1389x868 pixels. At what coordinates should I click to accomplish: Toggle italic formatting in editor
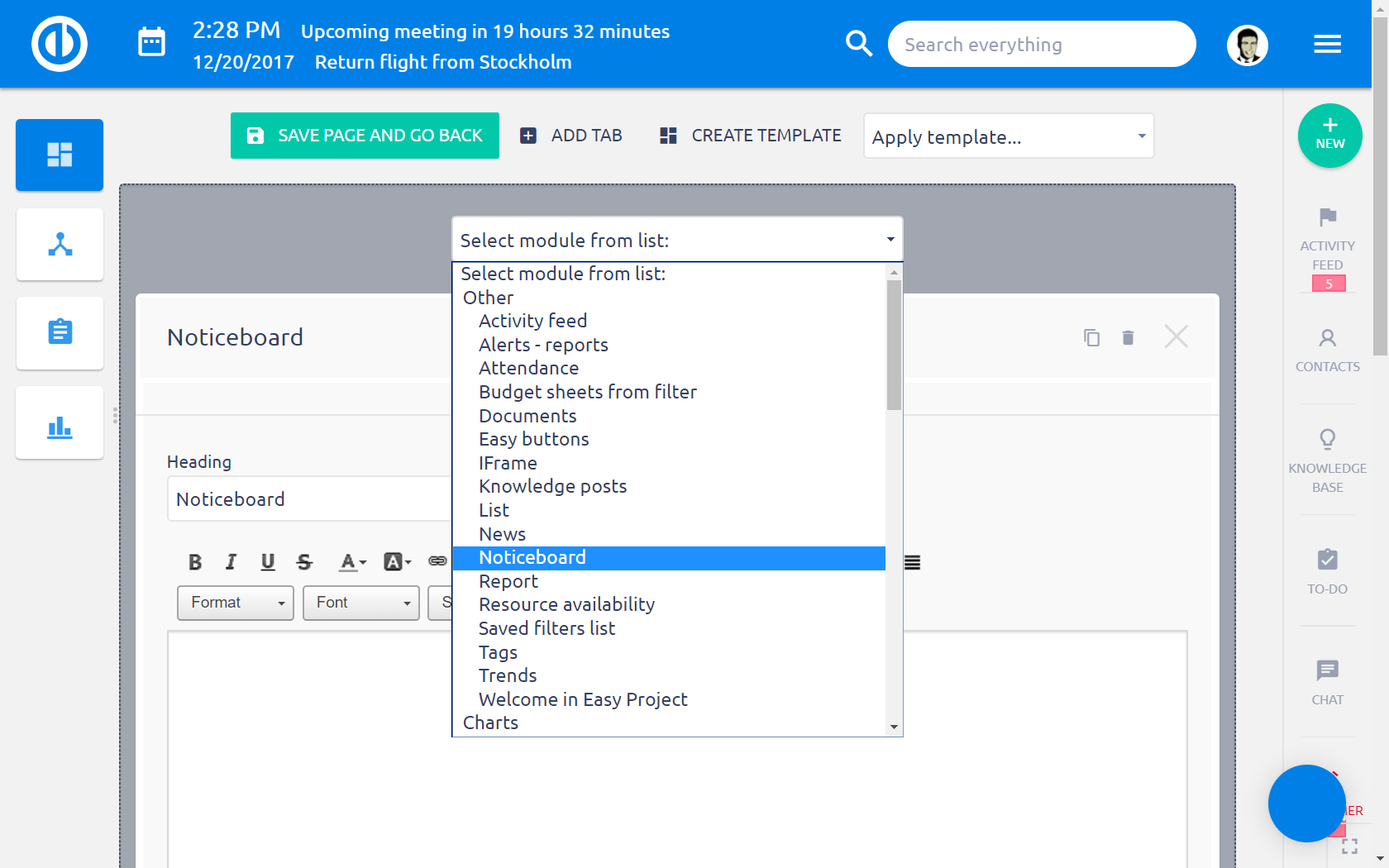[x=231, y=562]
